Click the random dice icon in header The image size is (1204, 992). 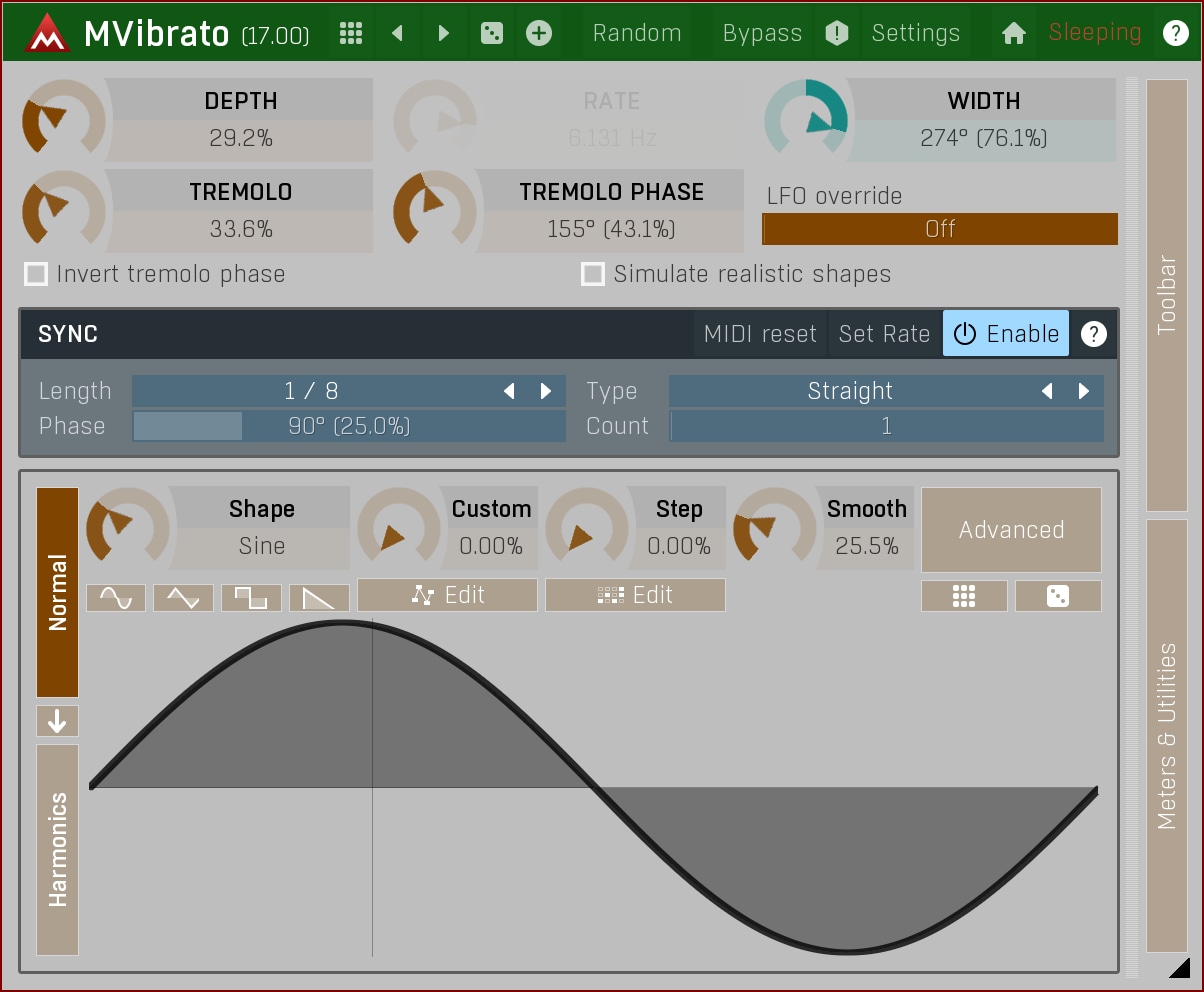tap(491, 33)
